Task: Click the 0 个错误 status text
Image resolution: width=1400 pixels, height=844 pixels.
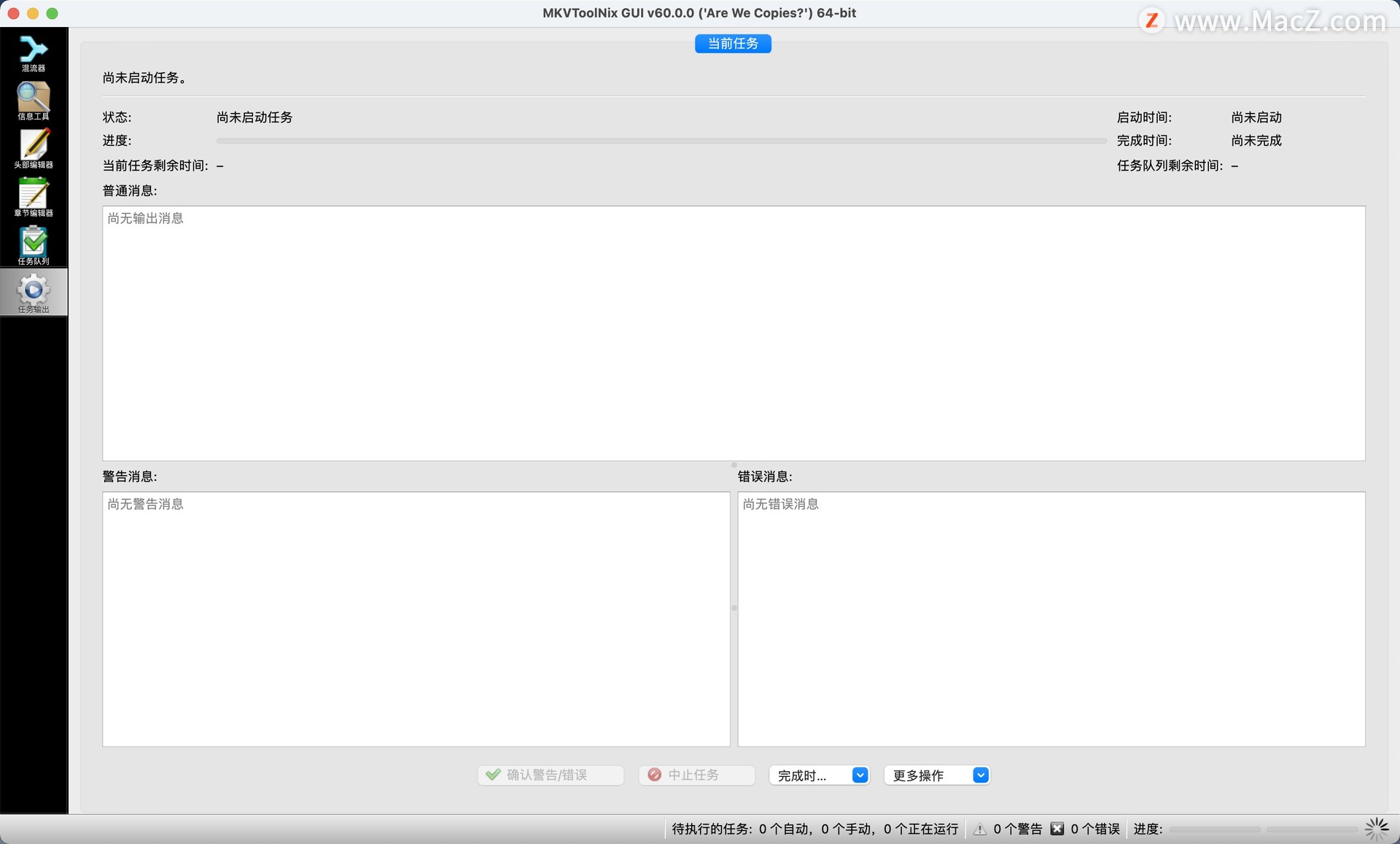Action: pos(1095,829)
